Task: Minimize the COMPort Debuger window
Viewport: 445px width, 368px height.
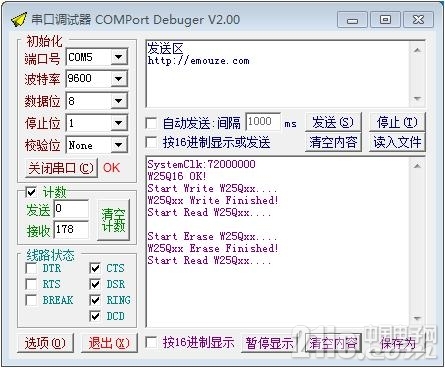Action: [352, 20]
